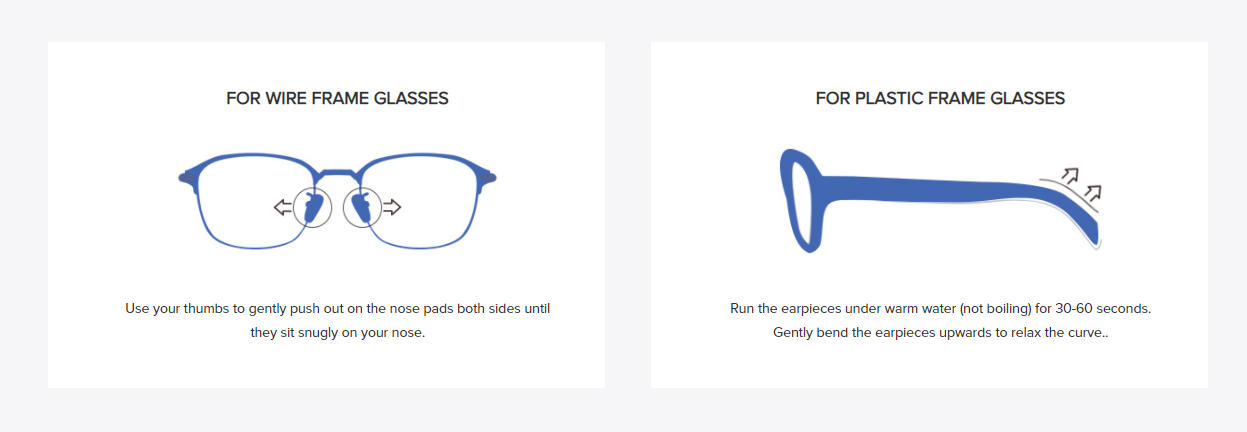Click the line 'Gently bend the earpieces upwards'
Viewport: 1247px width, 432px height.
941,332
